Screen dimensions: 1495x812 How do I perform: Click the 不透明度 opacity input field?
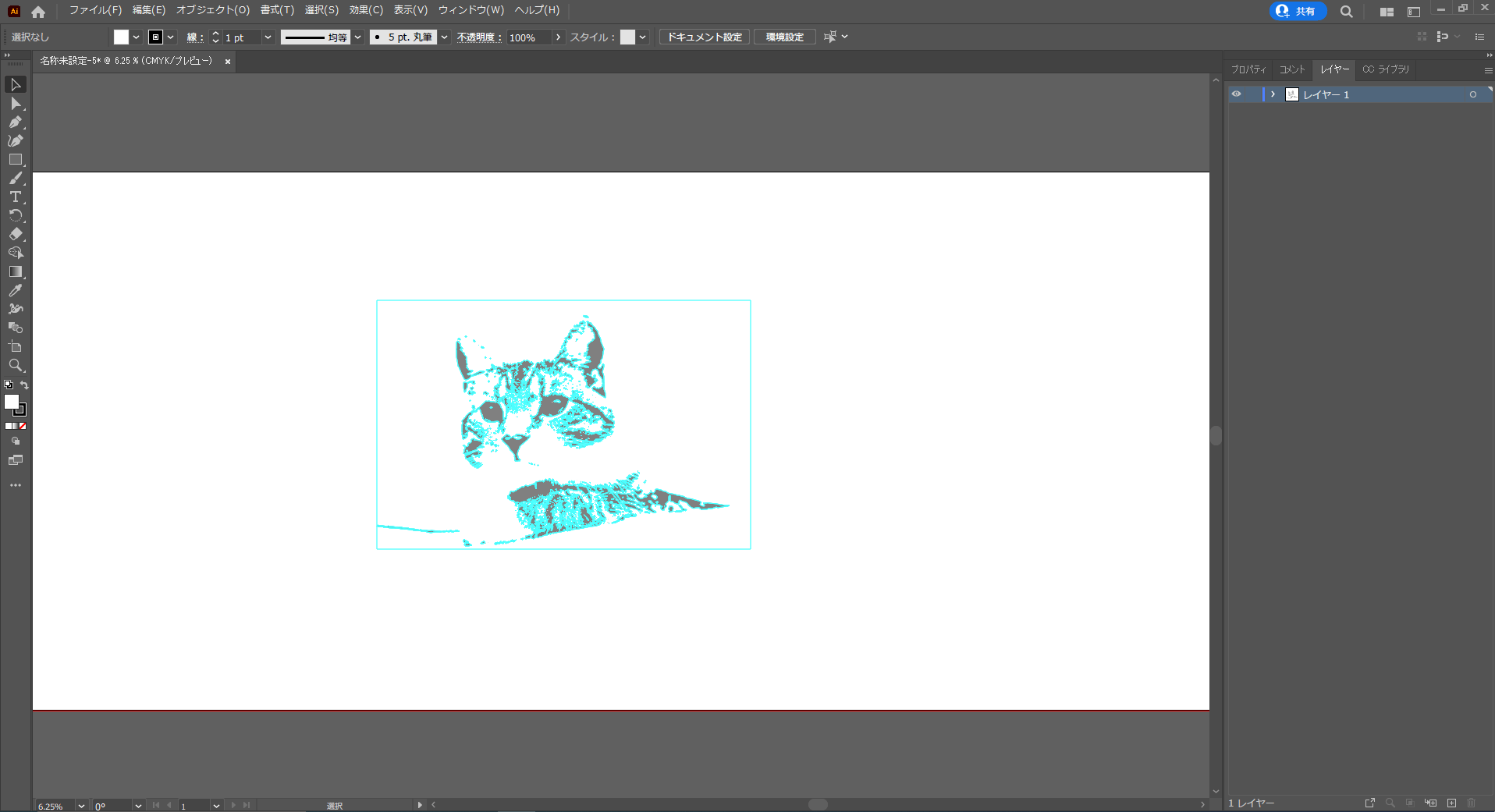(528, 37)
